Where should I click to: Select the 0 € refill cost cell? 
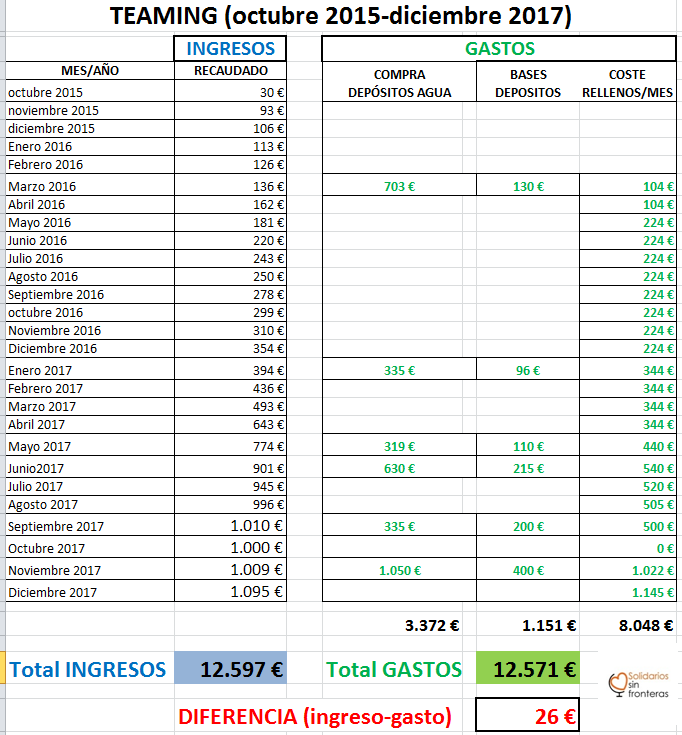(x=628, y=548)
